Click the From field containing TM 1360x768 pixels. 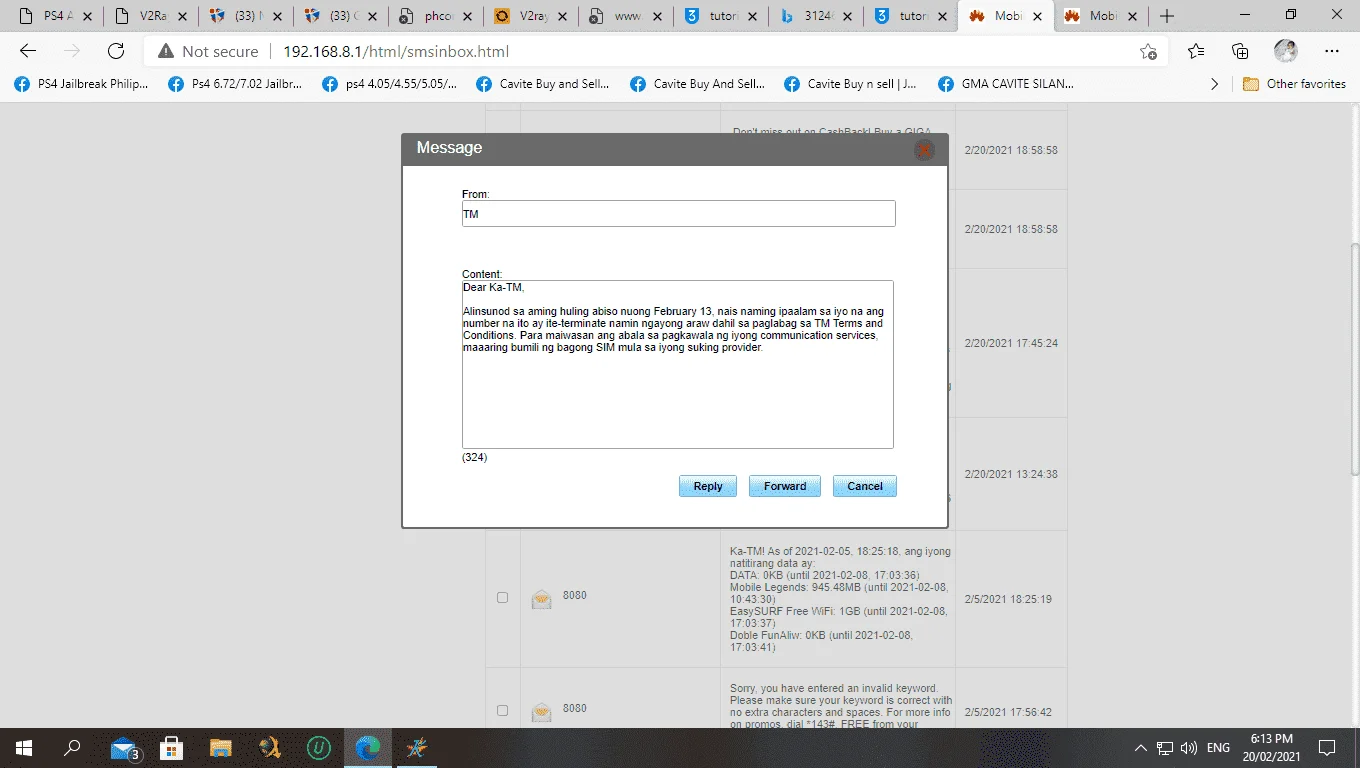678,214
